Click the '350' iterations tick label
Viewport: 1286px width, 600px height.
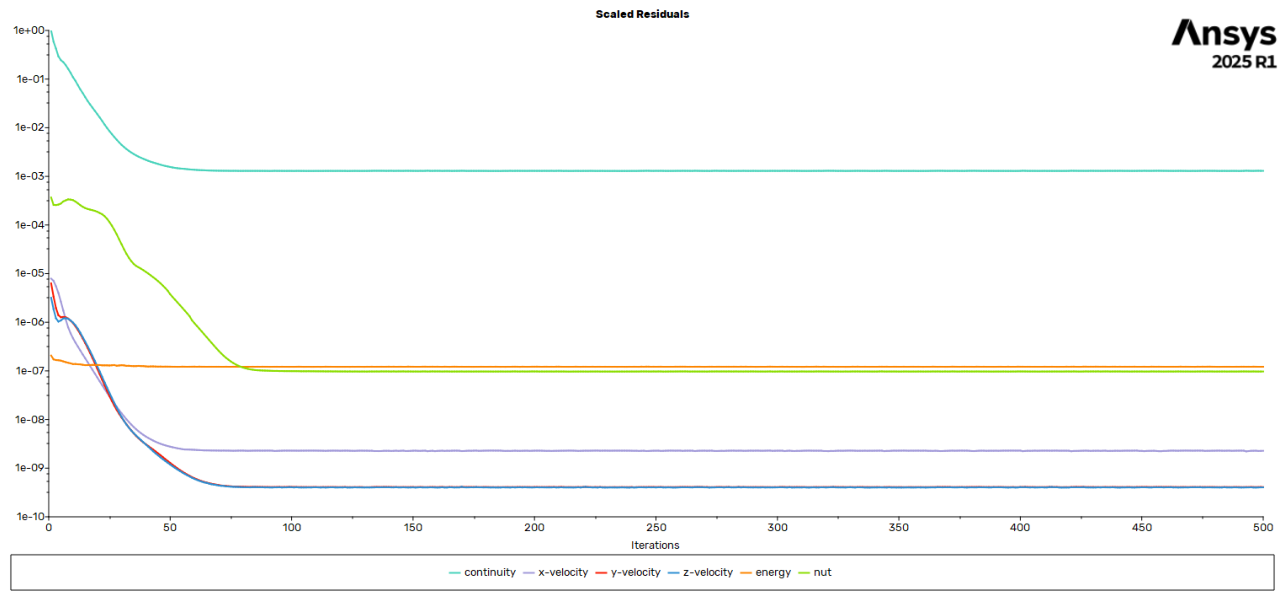point(899,527)
